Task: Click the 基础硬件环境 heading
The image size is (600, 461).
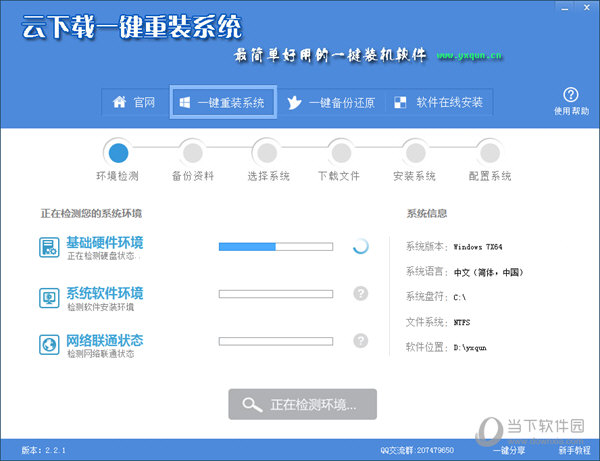Action: tap(105, 243)
